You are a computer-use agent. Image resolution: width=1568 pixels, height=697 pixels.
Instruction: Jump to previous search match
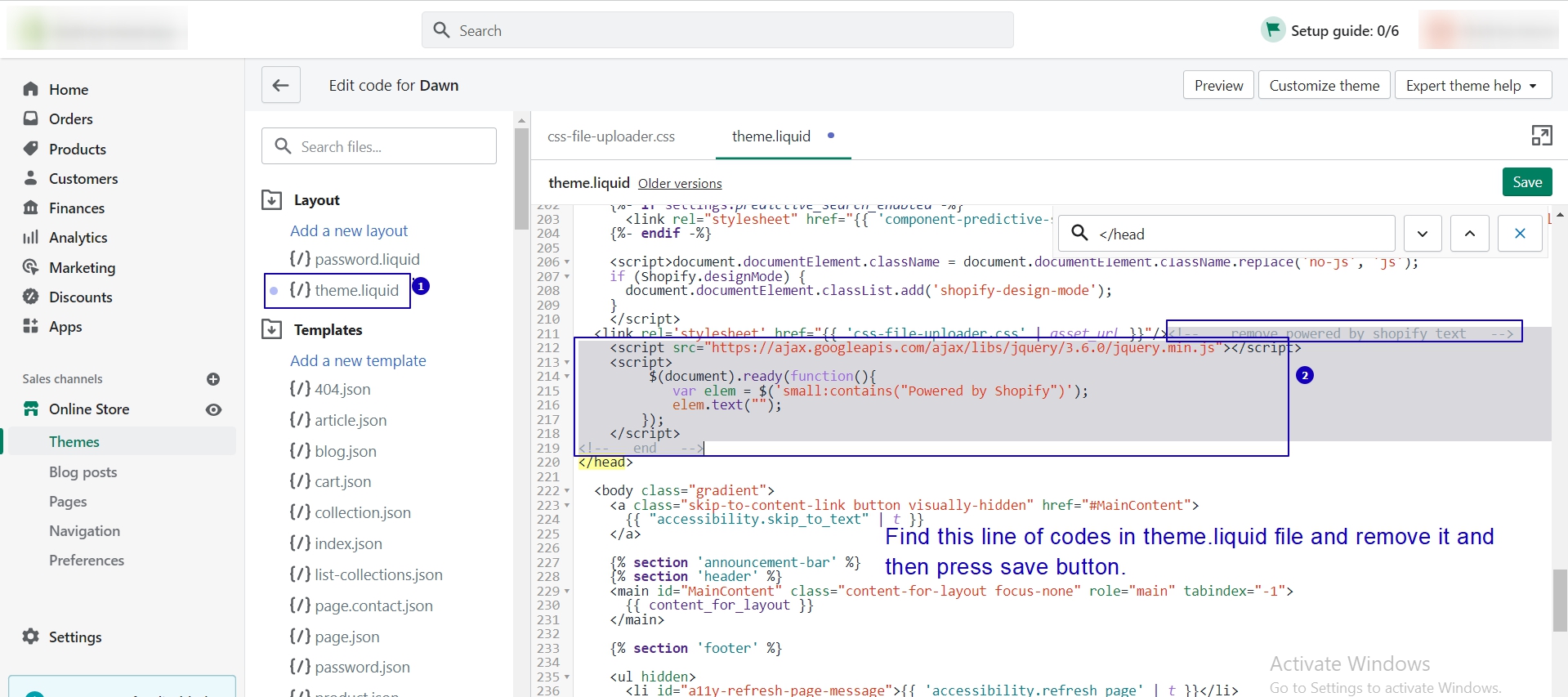tap(1470, 234)
